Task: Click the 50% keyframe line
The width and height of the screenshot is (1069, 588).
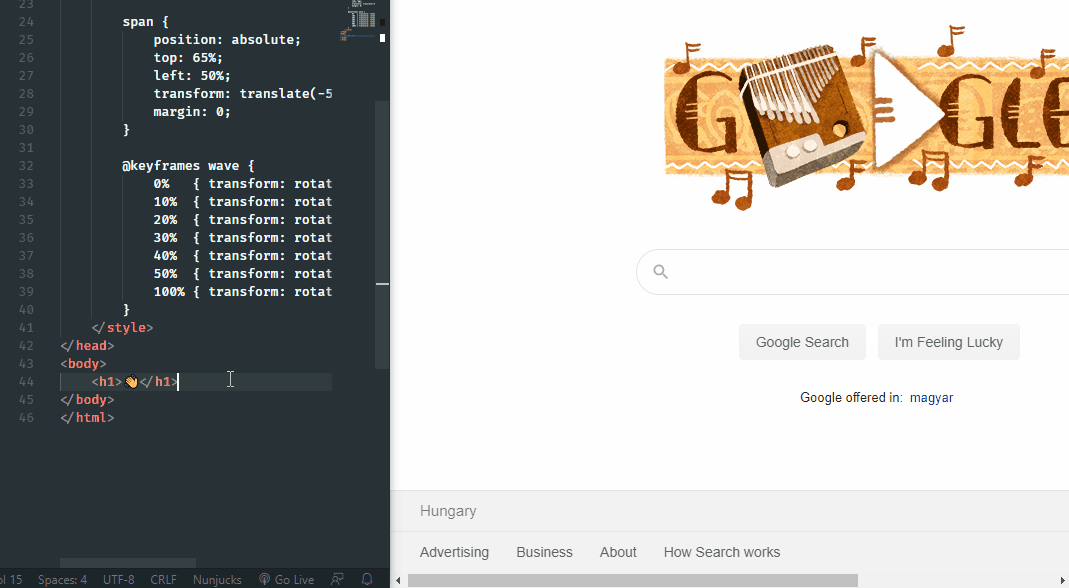Action: click(x=243, y=274)
